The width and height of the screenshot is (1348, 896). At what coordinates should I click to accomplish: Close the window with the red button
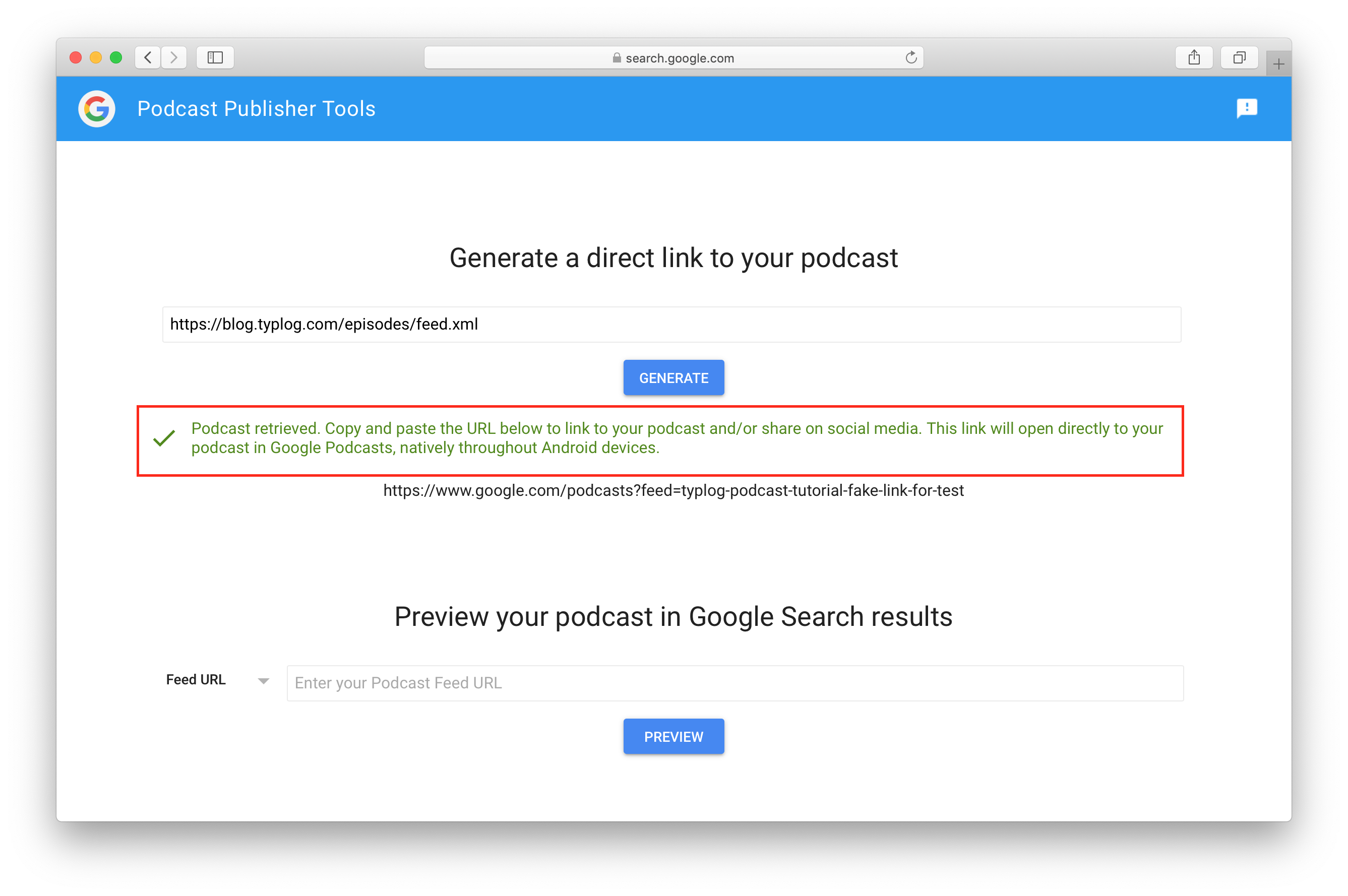[76, 58]
